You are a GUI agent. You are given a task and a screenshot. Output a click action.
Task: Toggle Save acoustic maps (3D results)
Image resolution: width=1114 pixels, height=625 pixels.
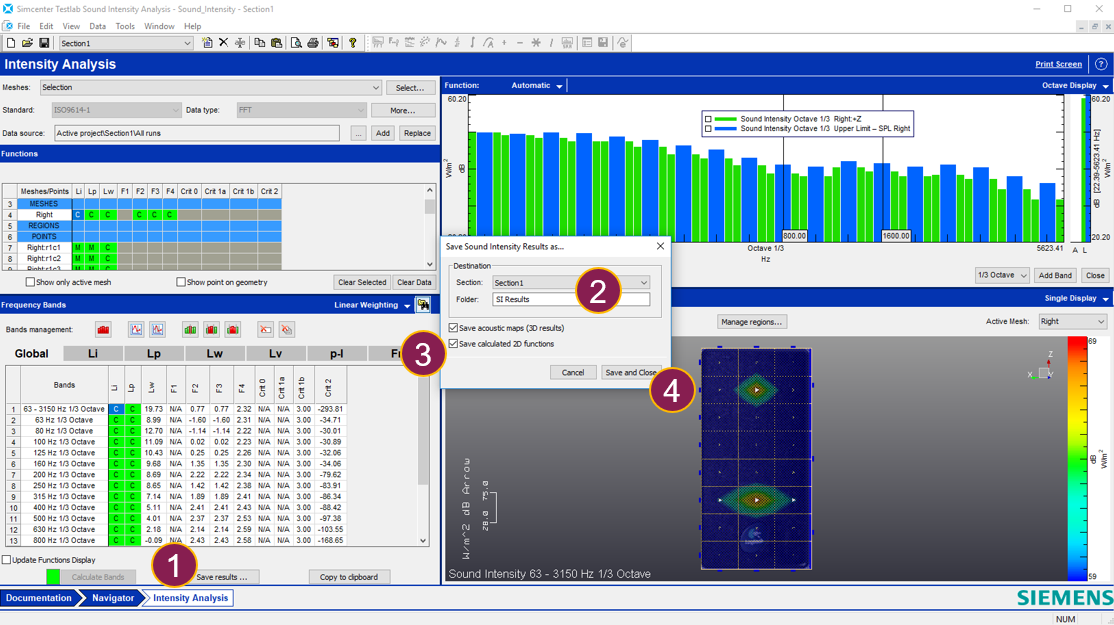click(x=454, y=328)
